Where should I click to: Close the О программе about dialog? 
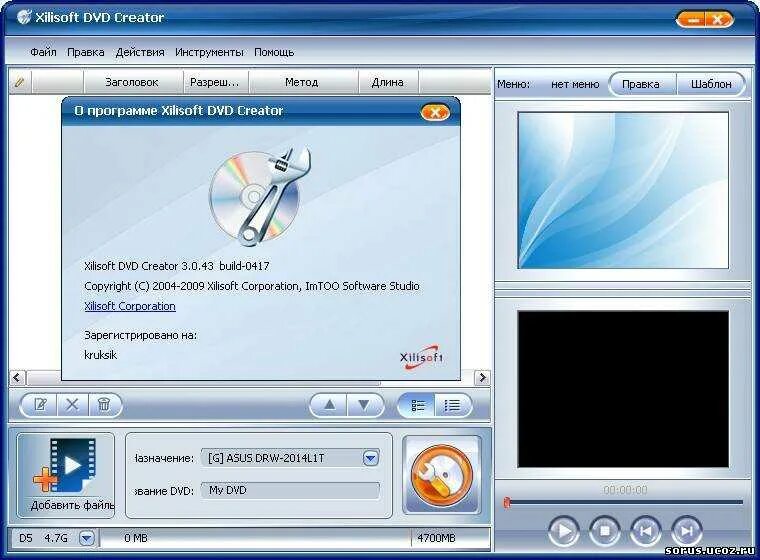(435, 112)
